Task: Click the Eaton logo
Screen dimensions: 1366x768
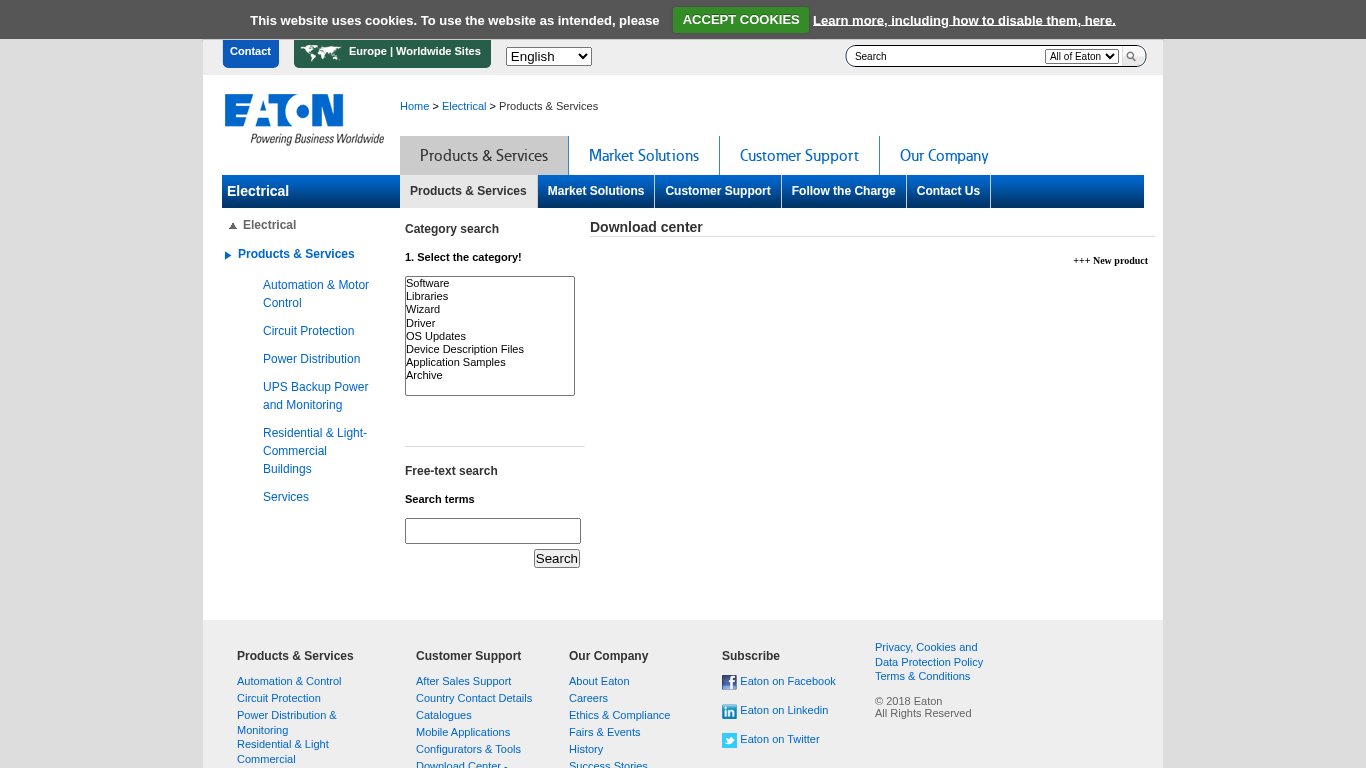Action: pyautogui.click(x=304, y=119)
